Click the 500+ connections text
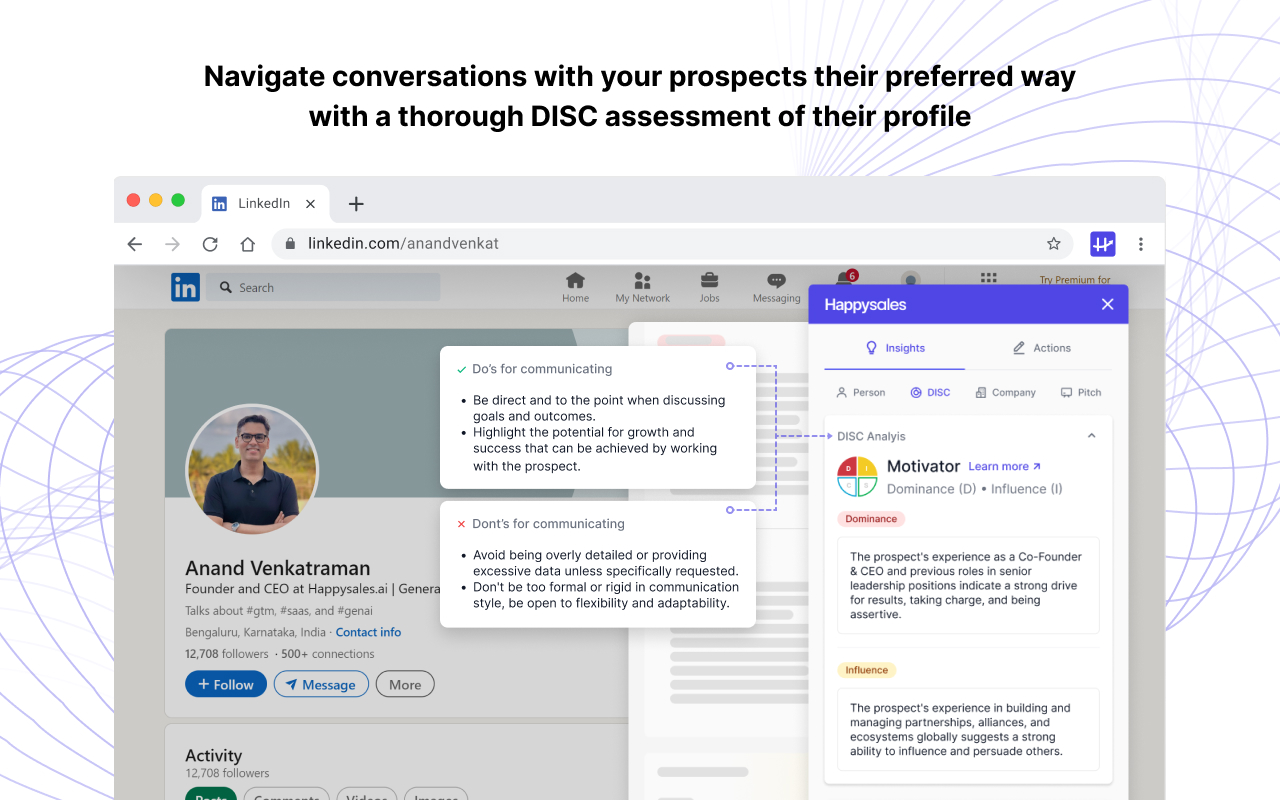The height and width of the screenshot is (800, 1280). 327,654
